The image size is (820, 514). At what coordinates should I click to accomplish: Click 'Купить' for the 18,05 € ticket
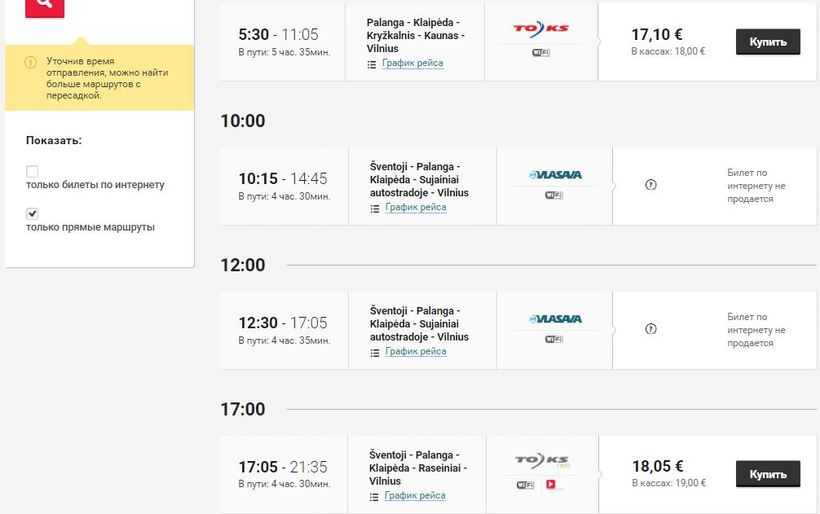coord(768,474)
